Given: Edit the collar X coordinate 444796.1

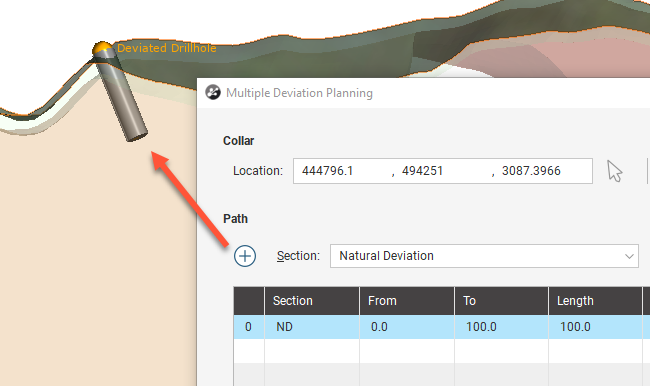Looking at the screenshot, I should point(327,171).
